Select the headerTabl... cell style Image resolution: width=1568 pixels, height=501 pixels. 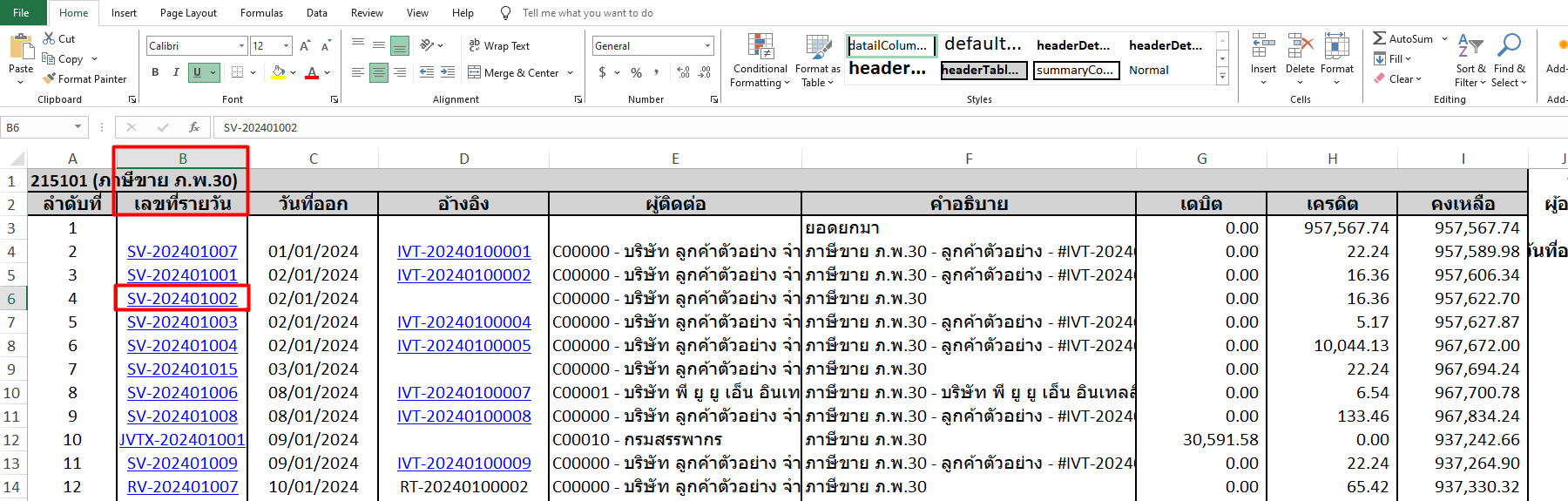983,70
